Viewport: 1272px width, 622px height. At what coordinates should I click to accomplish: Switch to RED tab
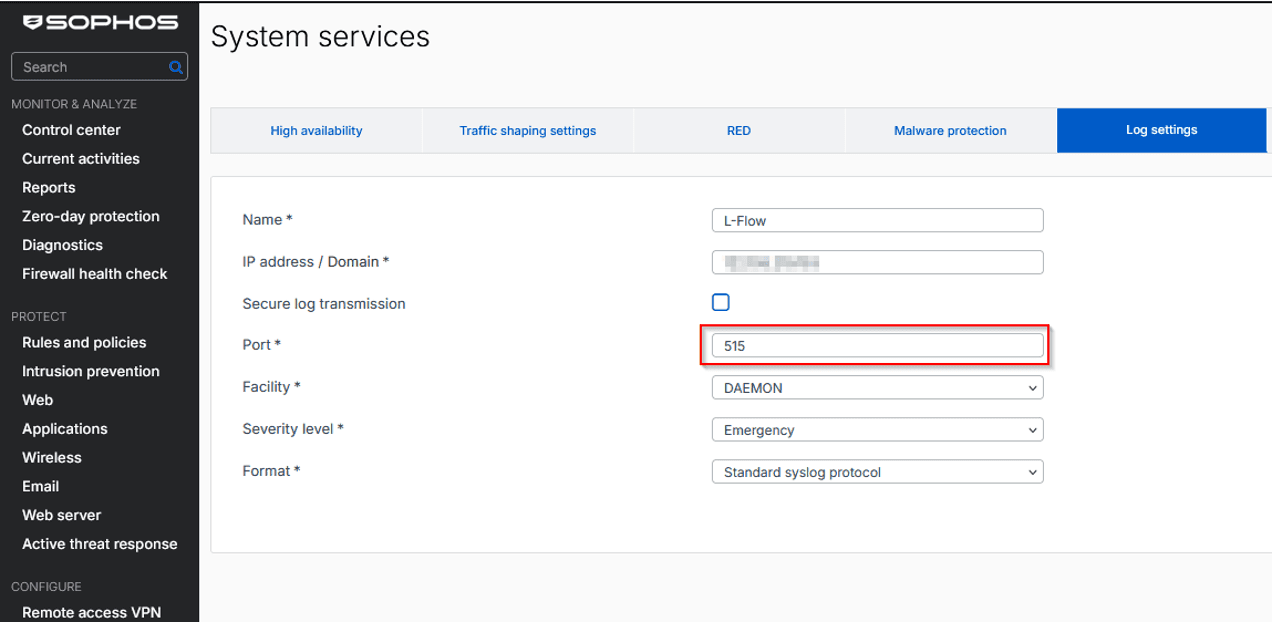[739, 131]
